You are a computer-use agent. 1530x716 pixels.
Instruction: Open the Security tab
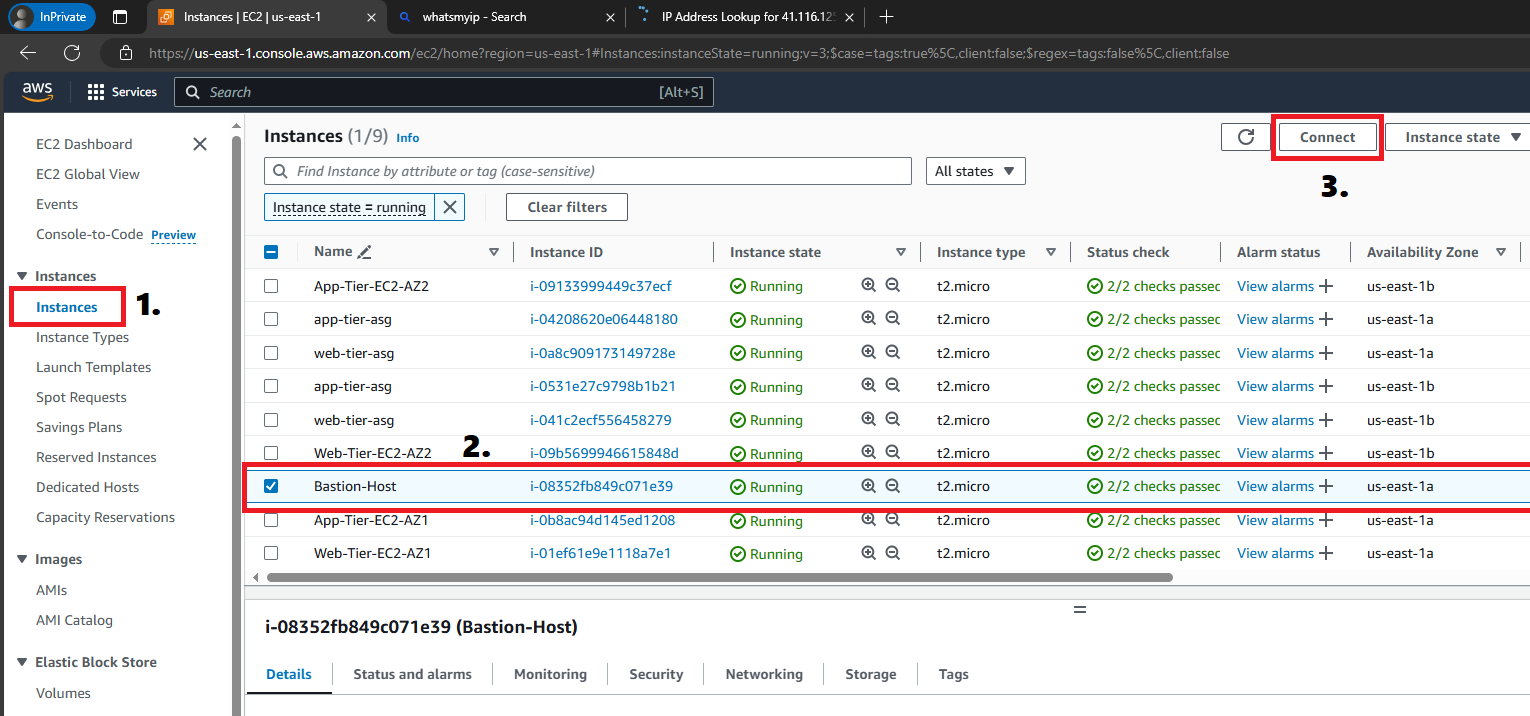click(656, 674)
